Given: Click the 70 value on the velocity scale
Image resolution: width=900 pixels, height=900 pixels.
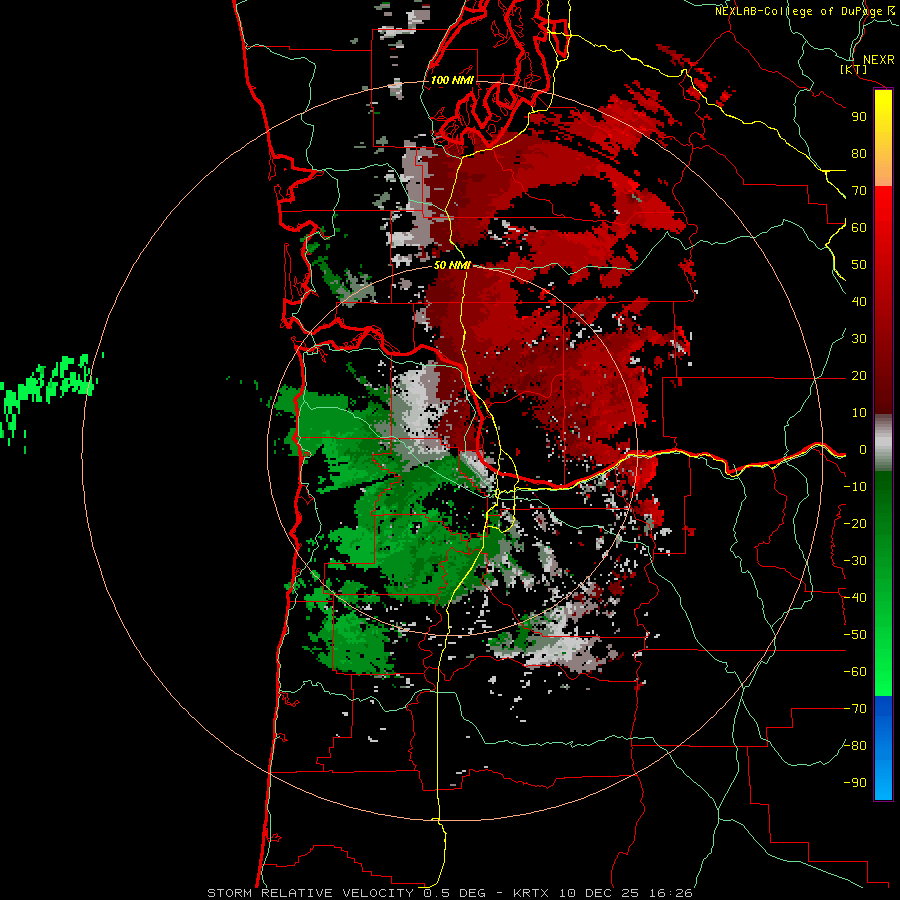Looking at the screenshot, I should (x=859, y=191).
